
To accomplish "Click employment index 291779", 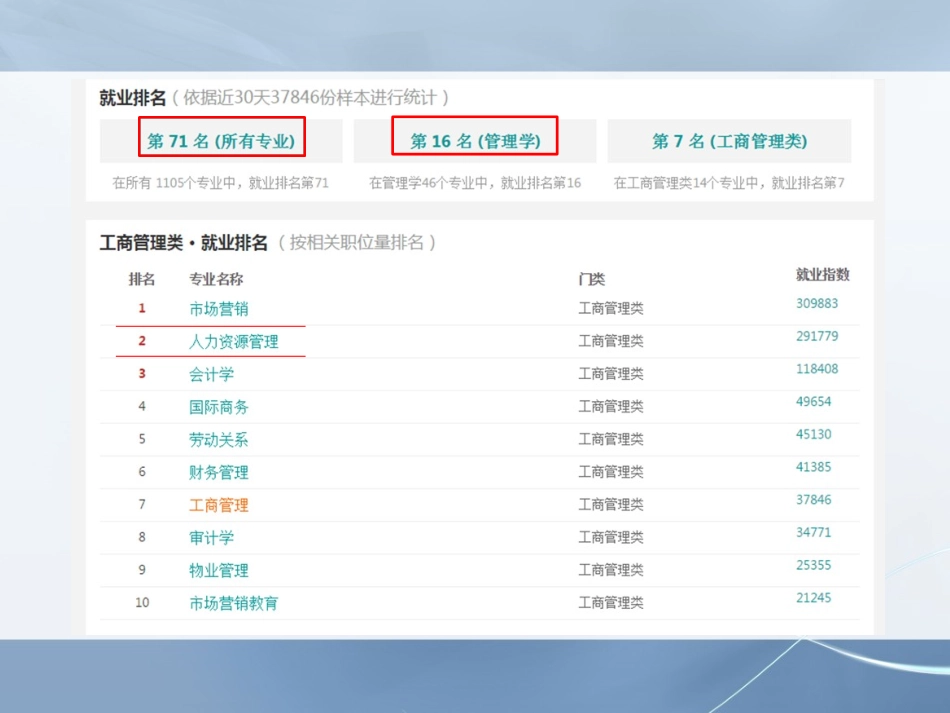I will [817, 336].
